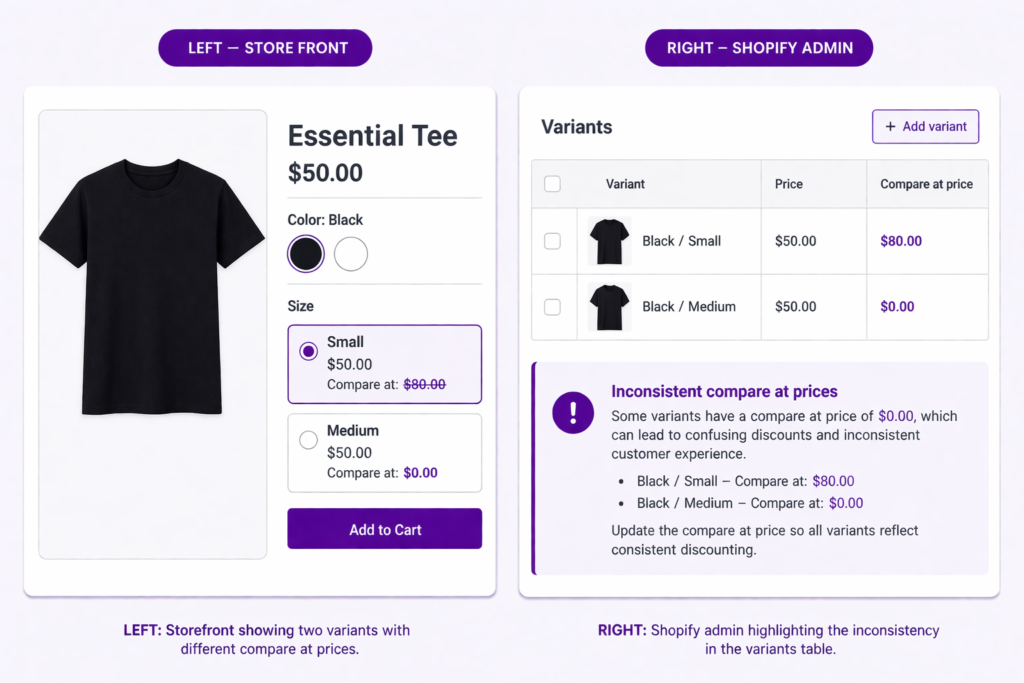Click the Add to Cart button

(x=384, y=528)
